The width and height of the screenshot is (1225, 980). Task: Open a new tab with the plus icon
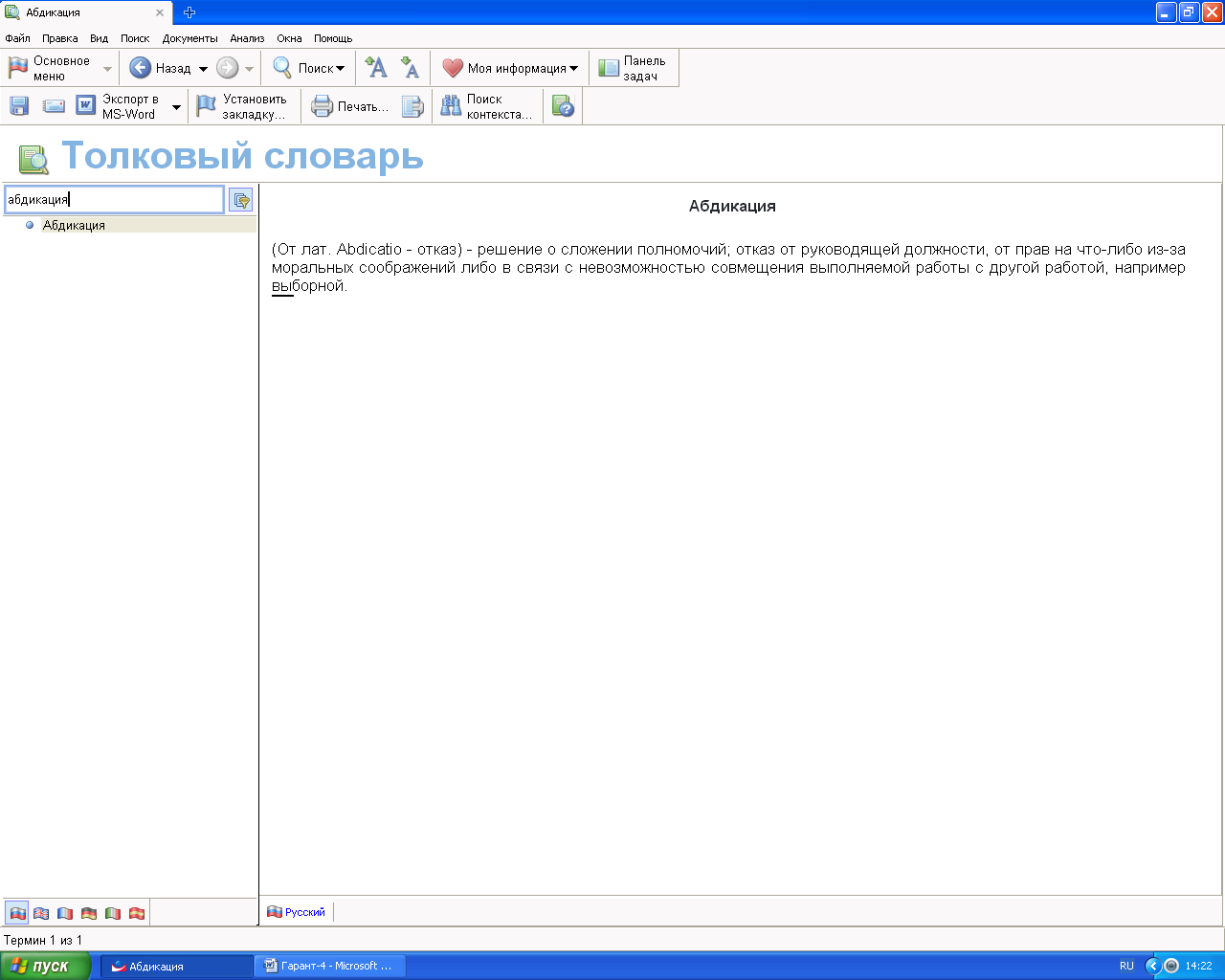(189, 12)
